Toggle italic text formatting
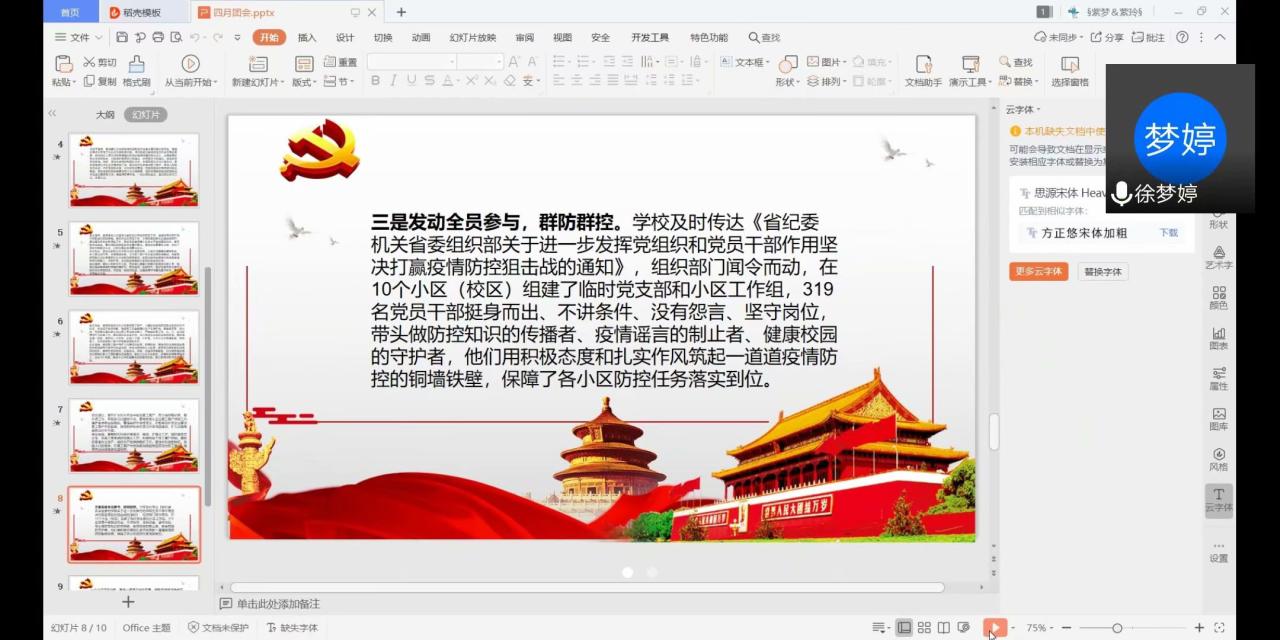The height and width of the screenshot is (640, 1280). pyautogui.click(x=394, y=81)
